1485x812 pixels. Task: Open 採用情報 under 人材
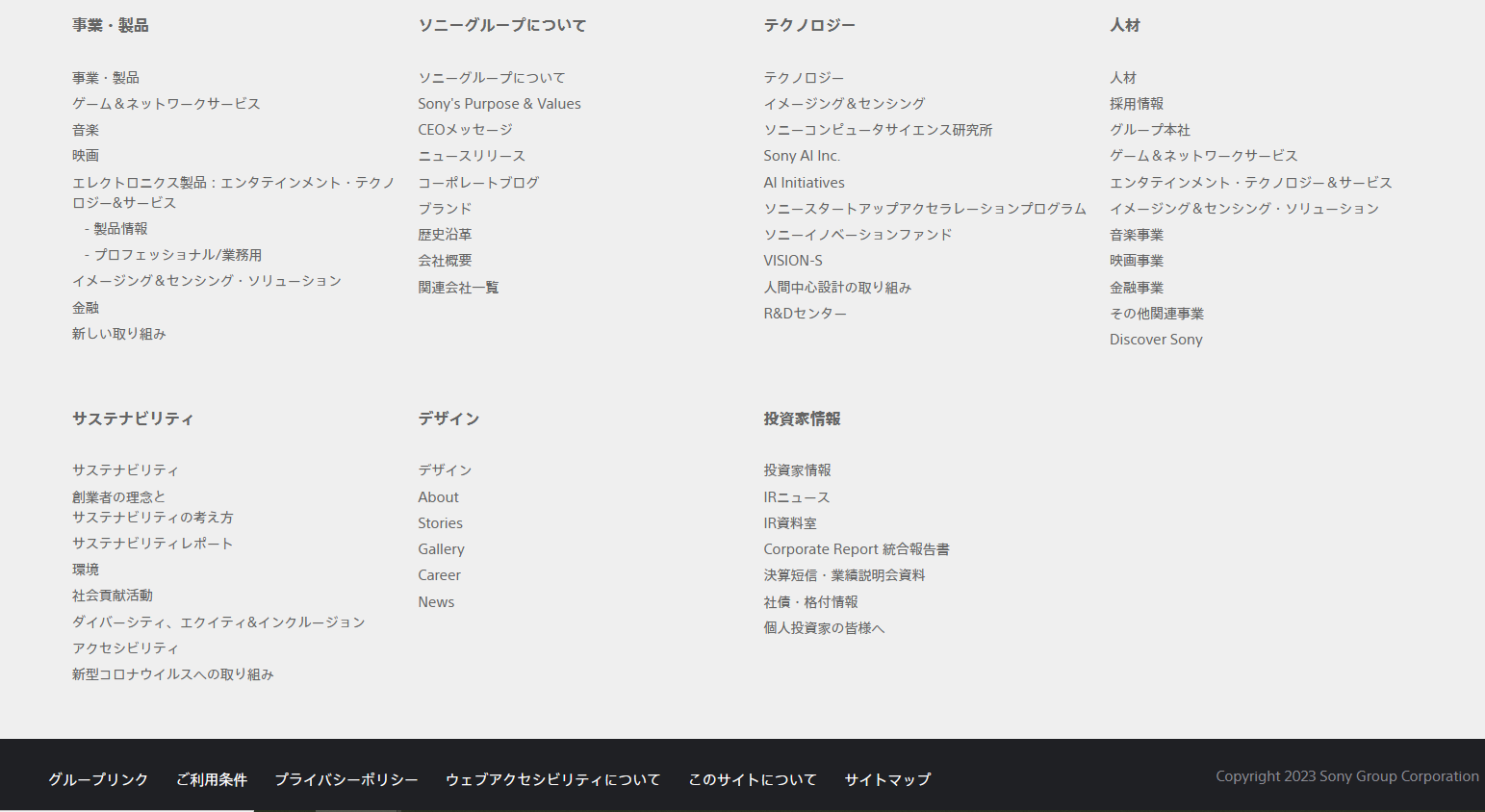tap(1136, 104)
